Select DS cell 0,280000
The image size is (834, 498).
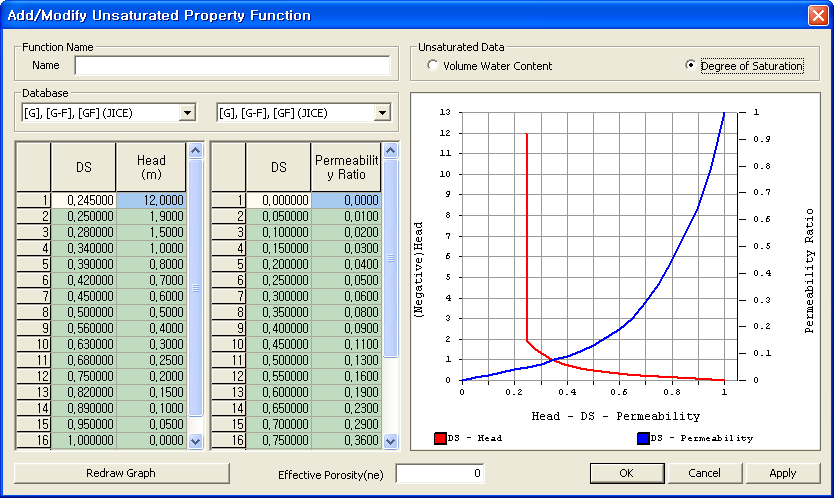(84, 232)
